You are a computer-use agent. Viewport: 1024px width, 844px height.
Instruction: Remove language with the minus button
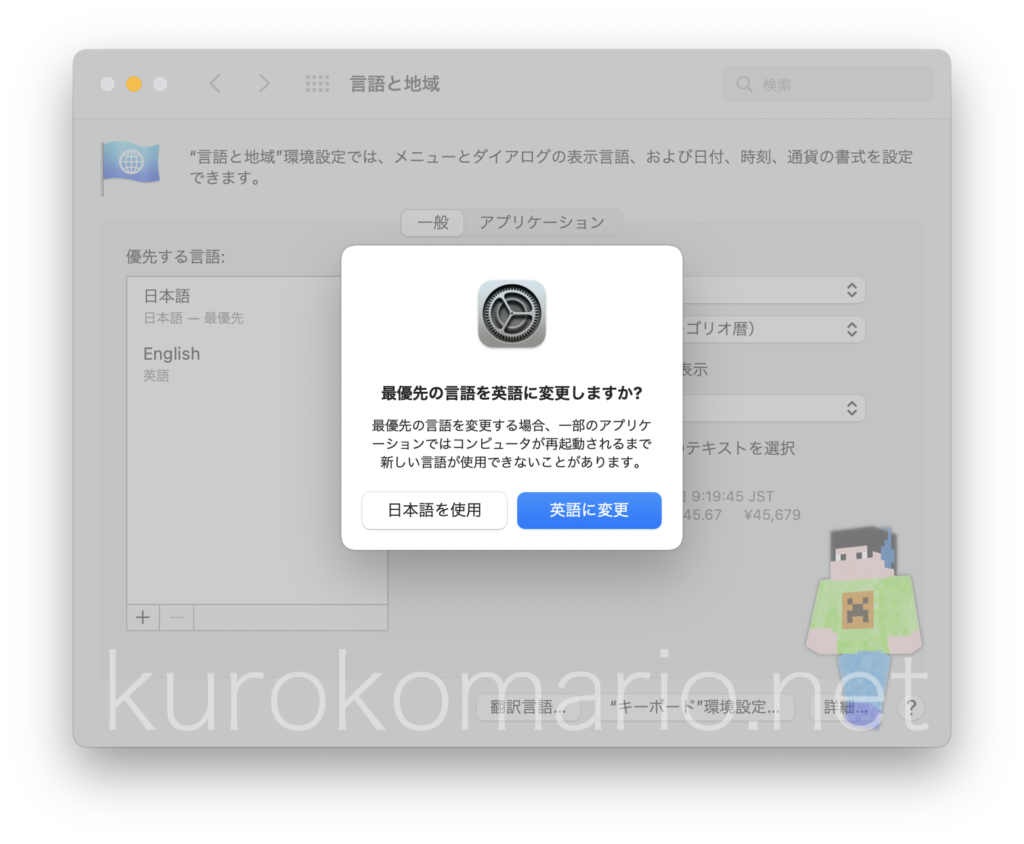(x=176, y=617)
